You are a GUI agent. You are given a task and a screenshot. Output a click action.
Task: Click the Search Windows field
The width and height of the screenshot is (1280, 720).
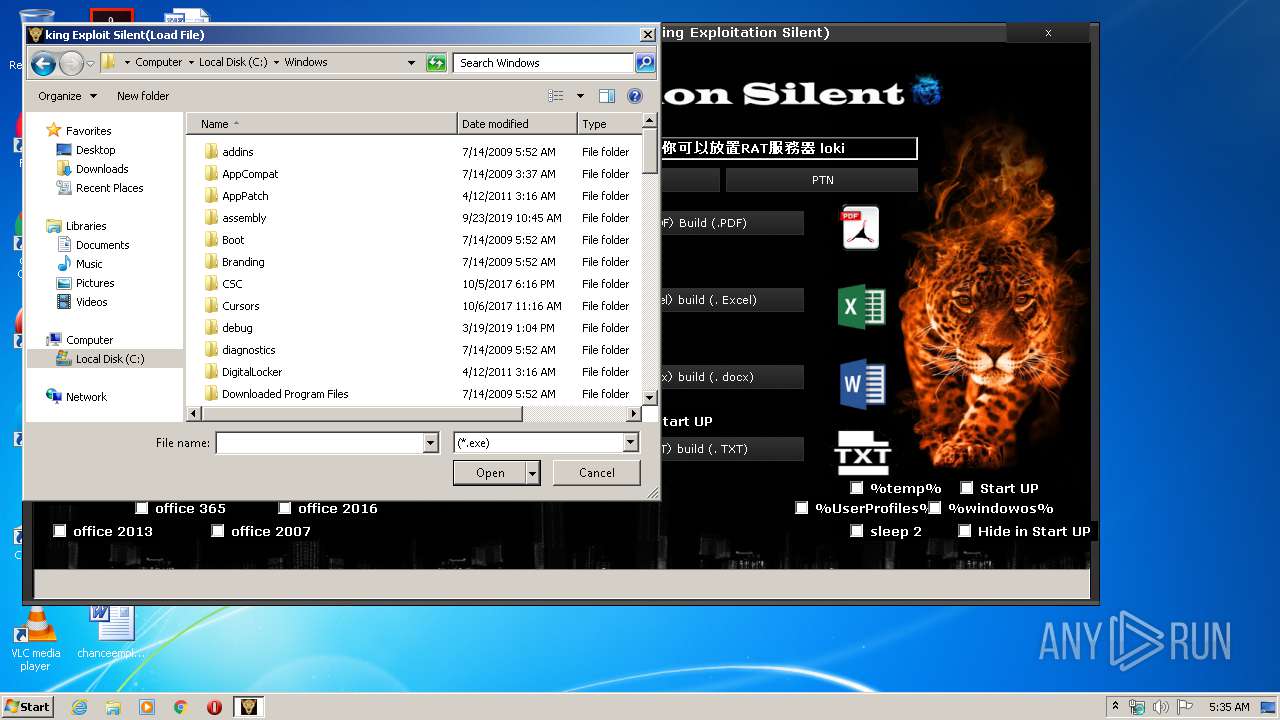[545, 63]
